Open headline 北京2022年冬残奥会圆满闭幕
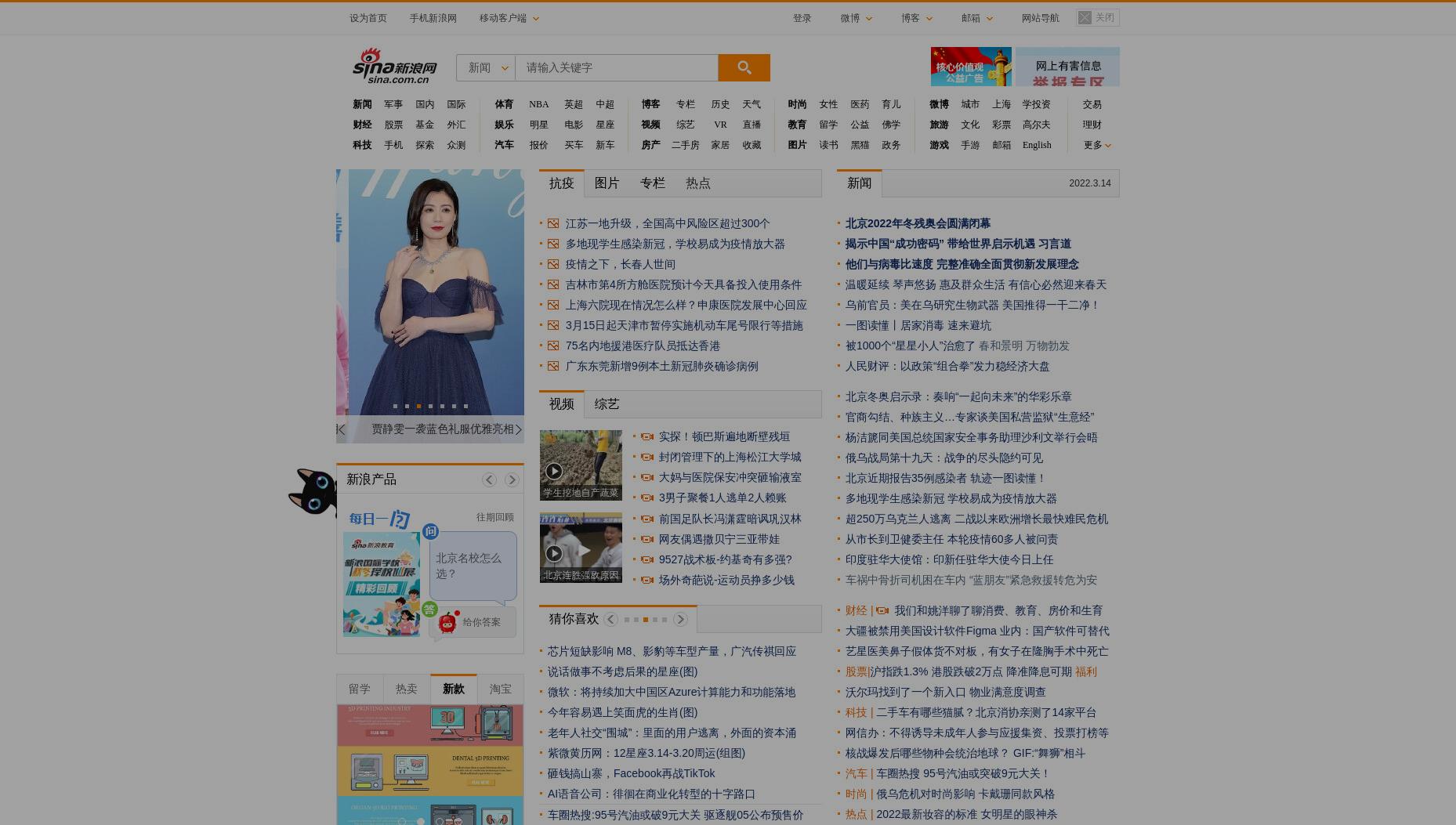 (x=918, y=223)
